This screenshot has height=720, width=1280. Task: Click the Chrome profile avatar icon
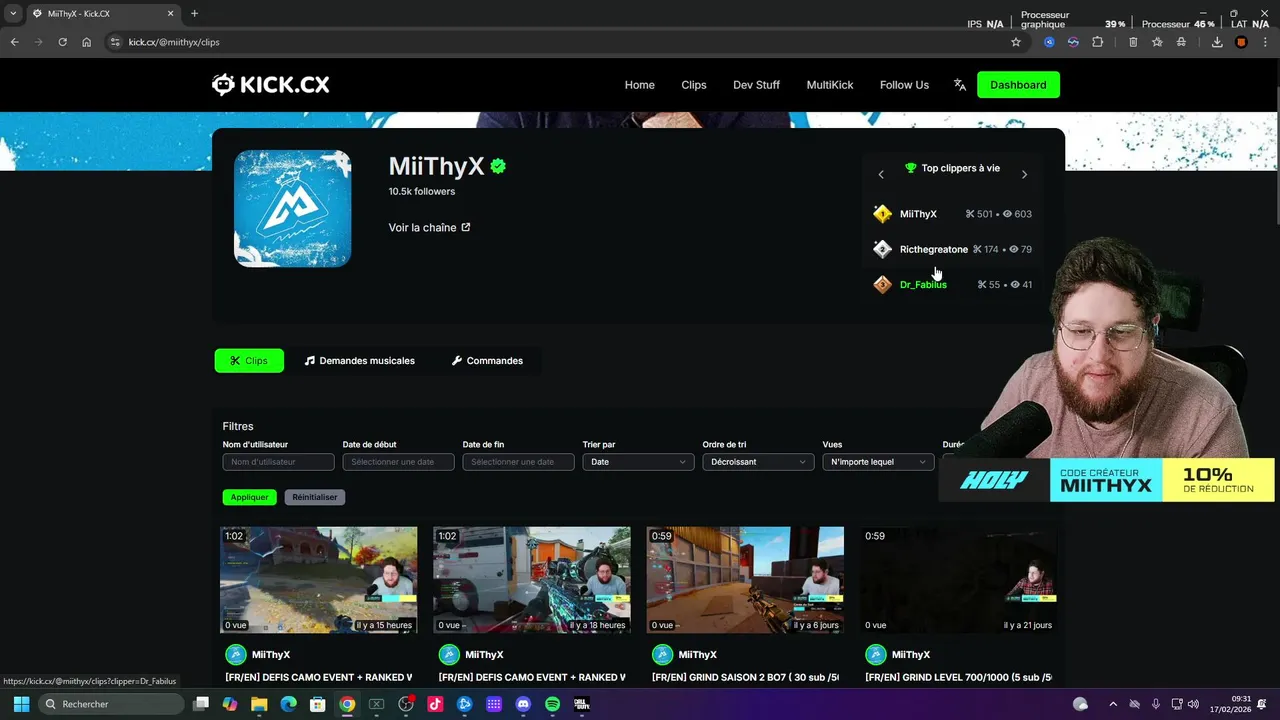[x=1241, y=42]
